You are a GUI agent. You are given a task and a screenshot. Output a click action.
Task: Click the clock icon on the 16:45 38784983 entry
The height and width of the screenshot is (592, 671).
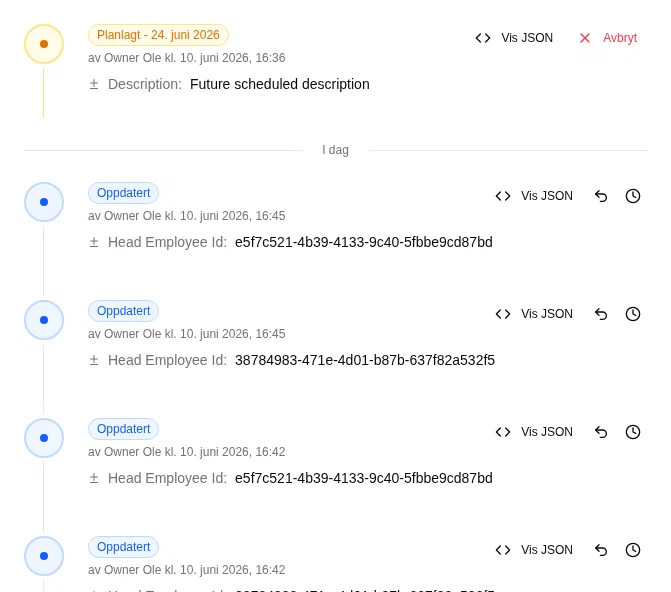click(632, 314)
